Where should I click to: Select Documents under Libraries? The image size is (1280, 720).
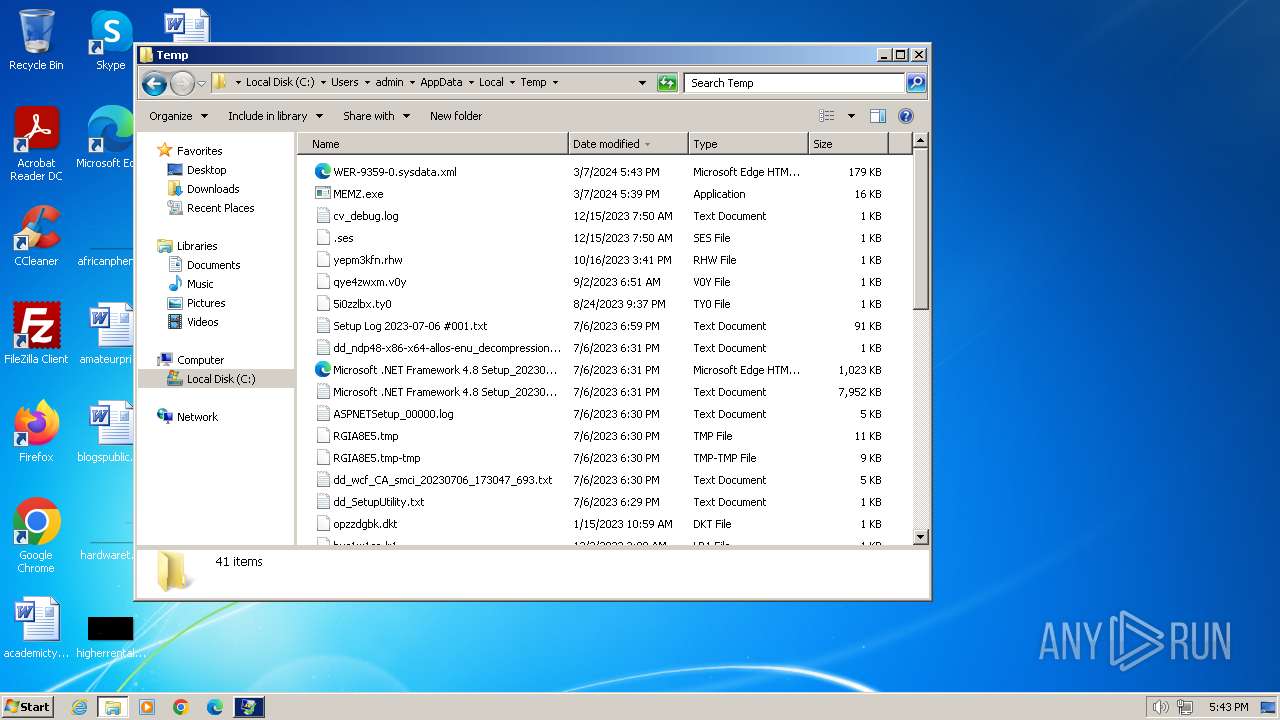(213, 265)
